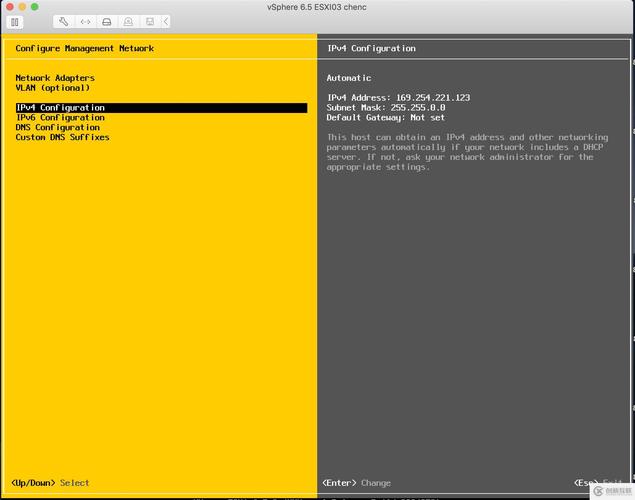Click the floppy disk toolbar icon
The image size is (635, 500).
(x=149, y=21)
